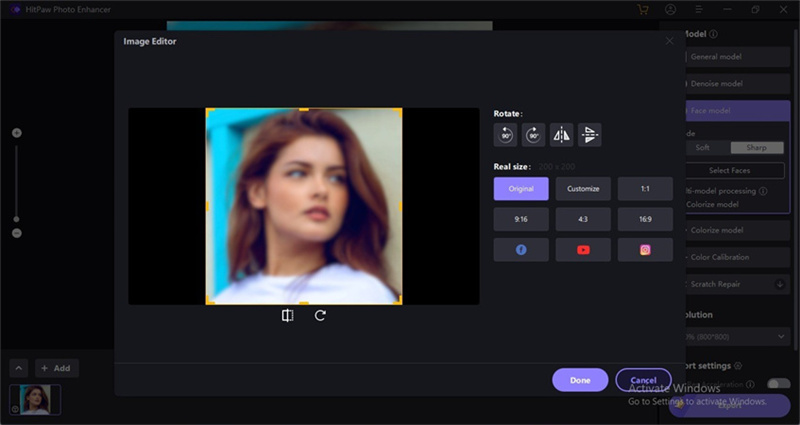Select the photo thumbnail in the bottom strip

click(36, 400)
